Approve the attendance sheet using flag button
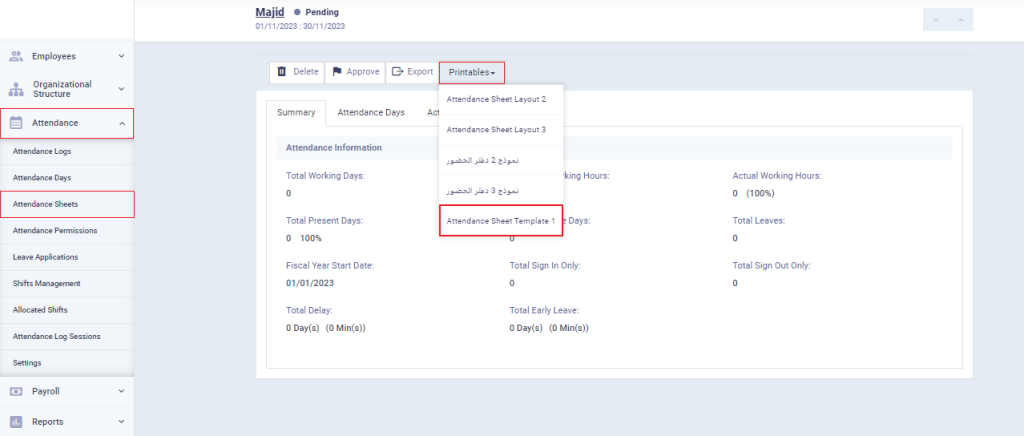The width and height of the screenshot is (1024, 436). [x=356, y=72]
